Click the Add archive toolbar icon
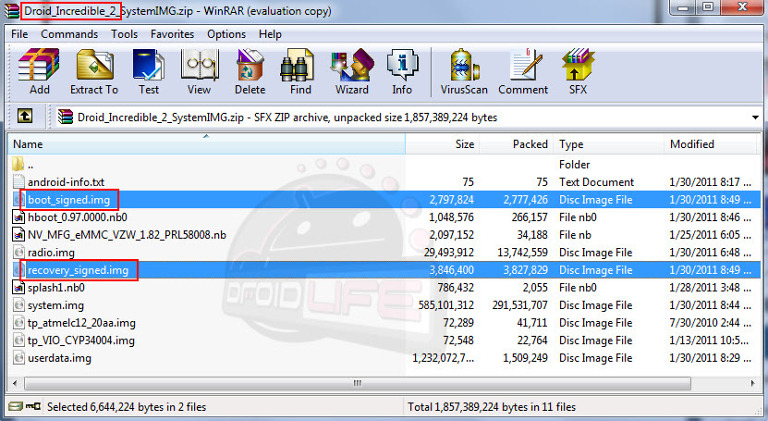This screenshot has height=421, width=768. click(39, 71)
